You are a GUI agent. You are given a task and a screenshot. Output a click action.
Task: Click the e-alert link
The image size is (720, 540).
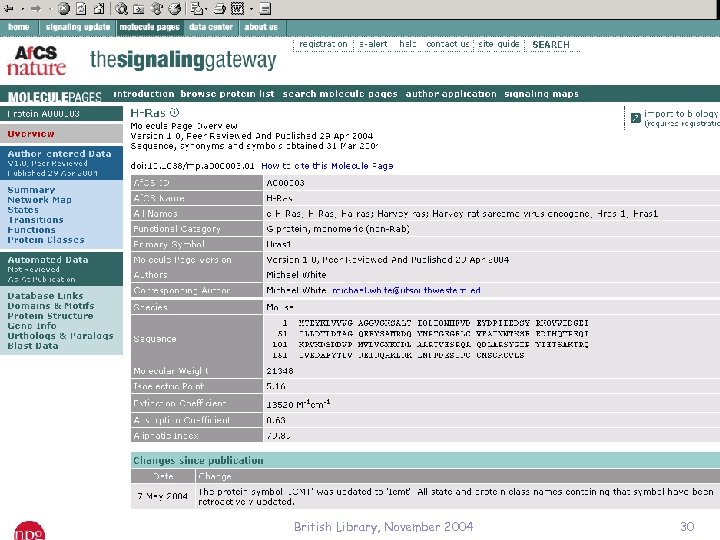pos(373,44)
